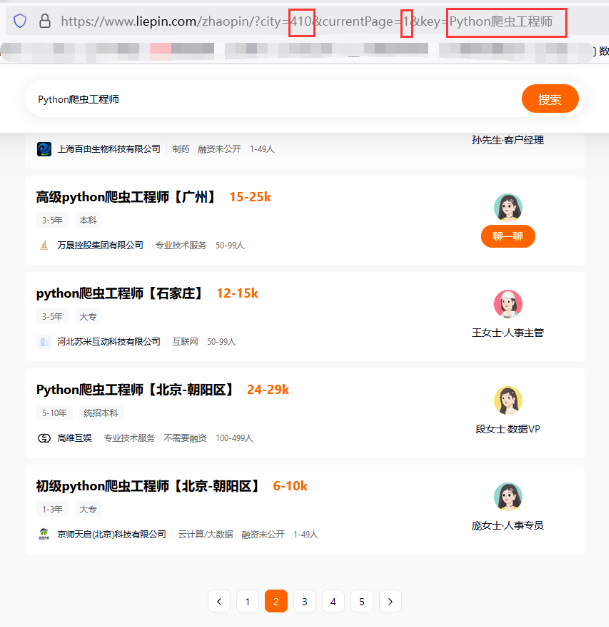Viewport: 609px width, 627px height.
Task: Open 河北苏米互动科技有限公司 company name
Action: point(109,342)
